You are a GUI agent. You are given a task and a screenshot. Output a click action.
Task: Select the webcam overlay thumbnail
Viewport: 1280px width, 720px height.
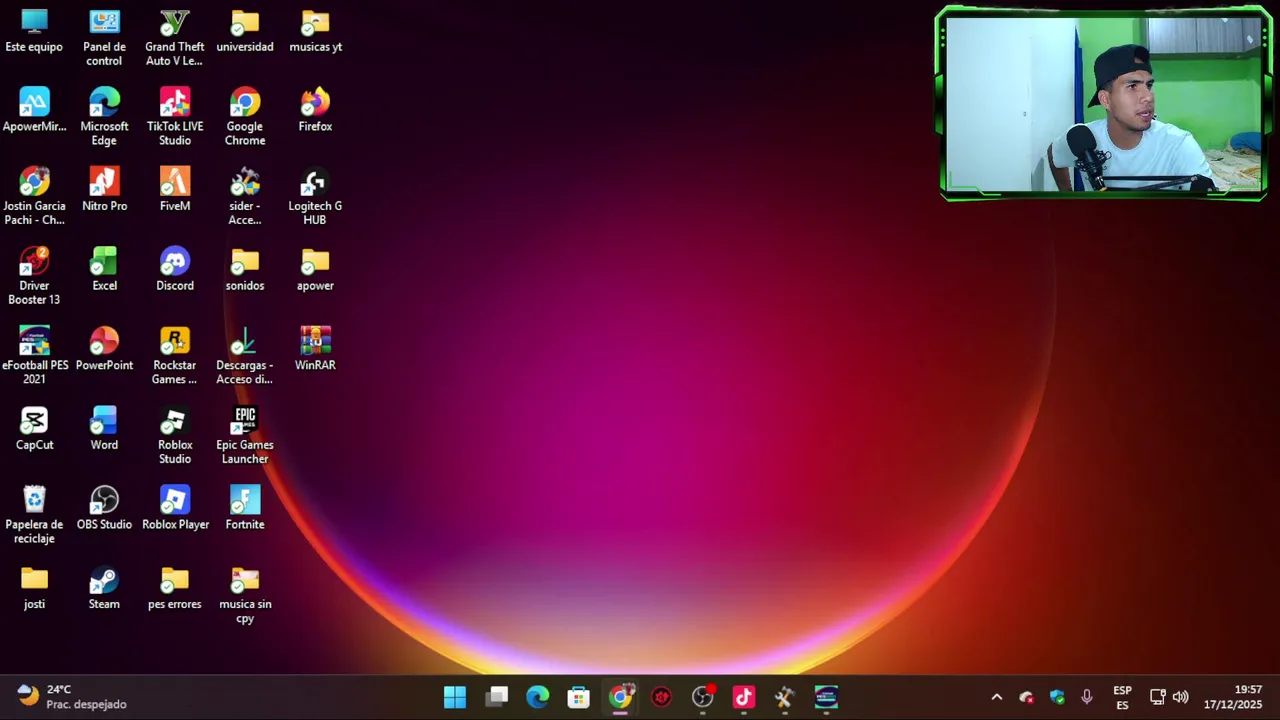tap(1103, 104)
